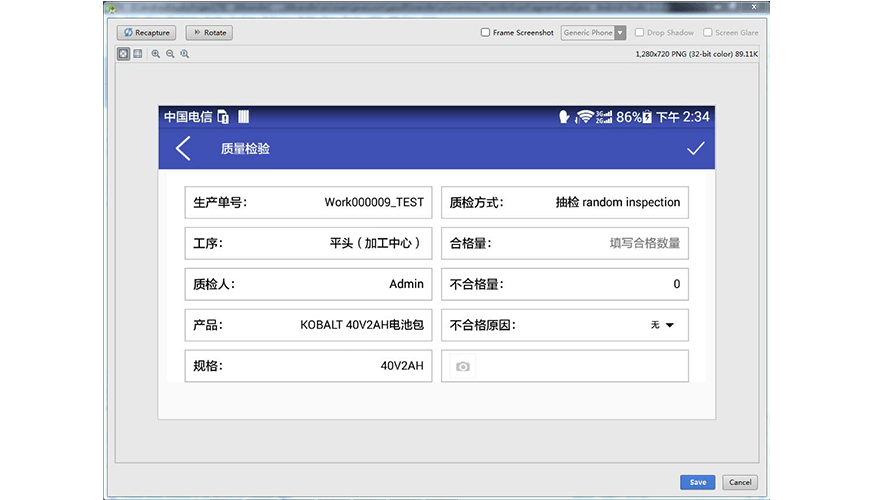Click the zoom to fit icon
Screen dimensions: 873x500
point(124,54)
